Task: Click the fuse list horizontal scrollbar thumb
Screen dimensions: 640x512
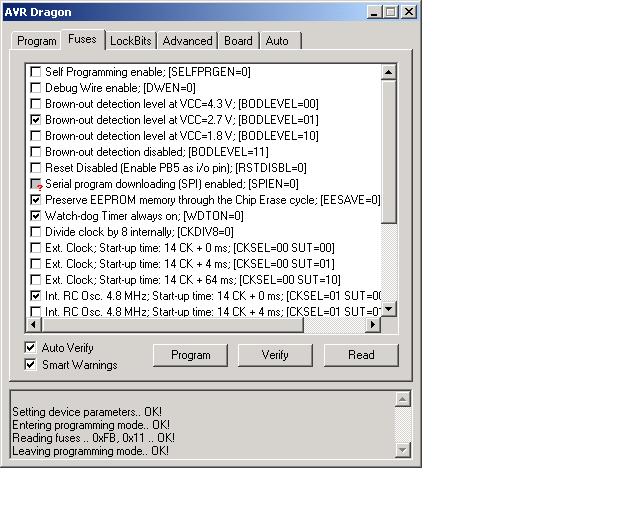Action: [172, 325]
